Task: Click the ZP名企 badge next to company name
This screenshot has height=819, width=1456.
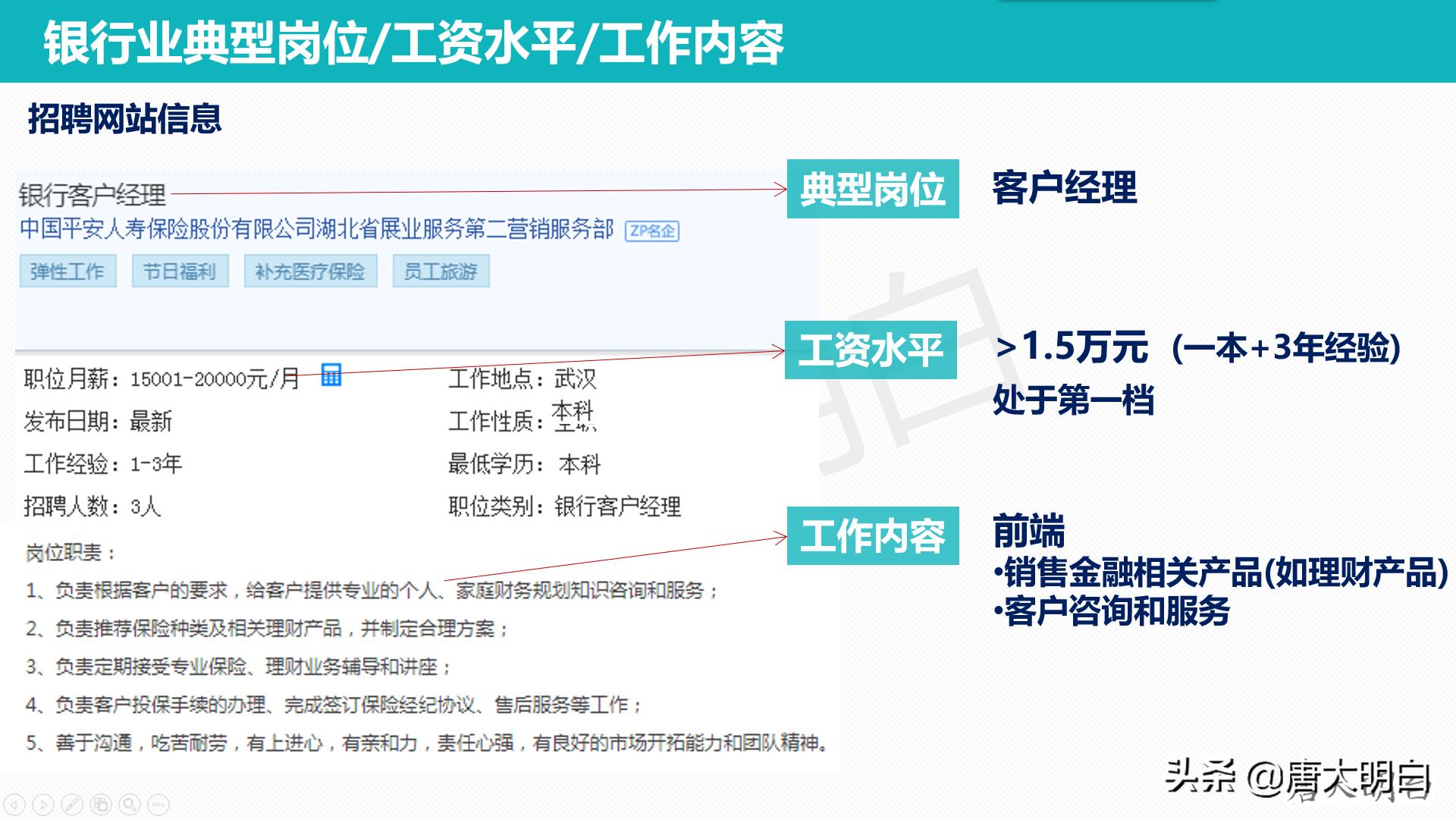Action: (x=653, y=233)
